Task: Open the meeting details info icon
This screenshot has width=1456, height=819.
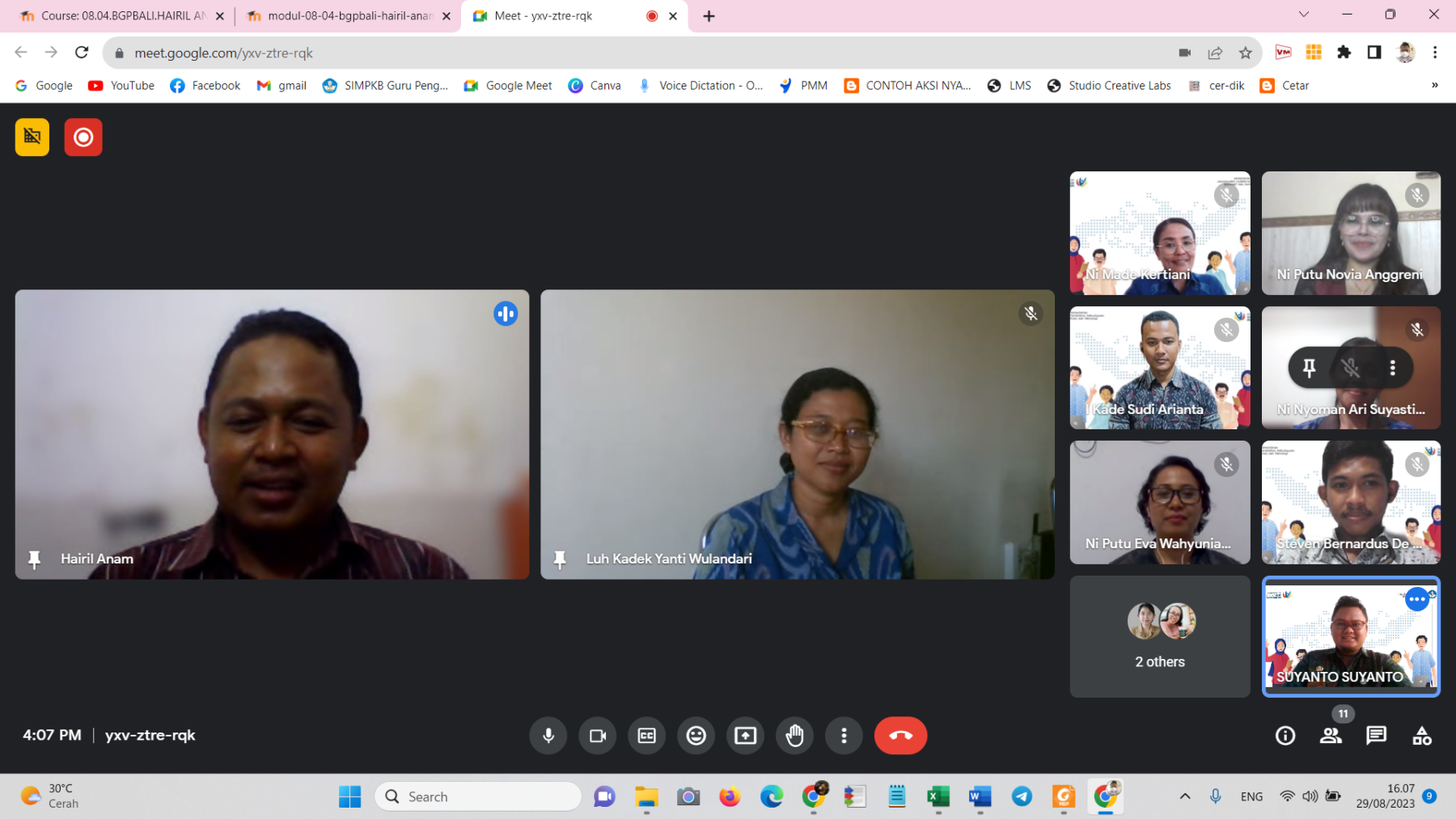Action: tap(1285, 736)
